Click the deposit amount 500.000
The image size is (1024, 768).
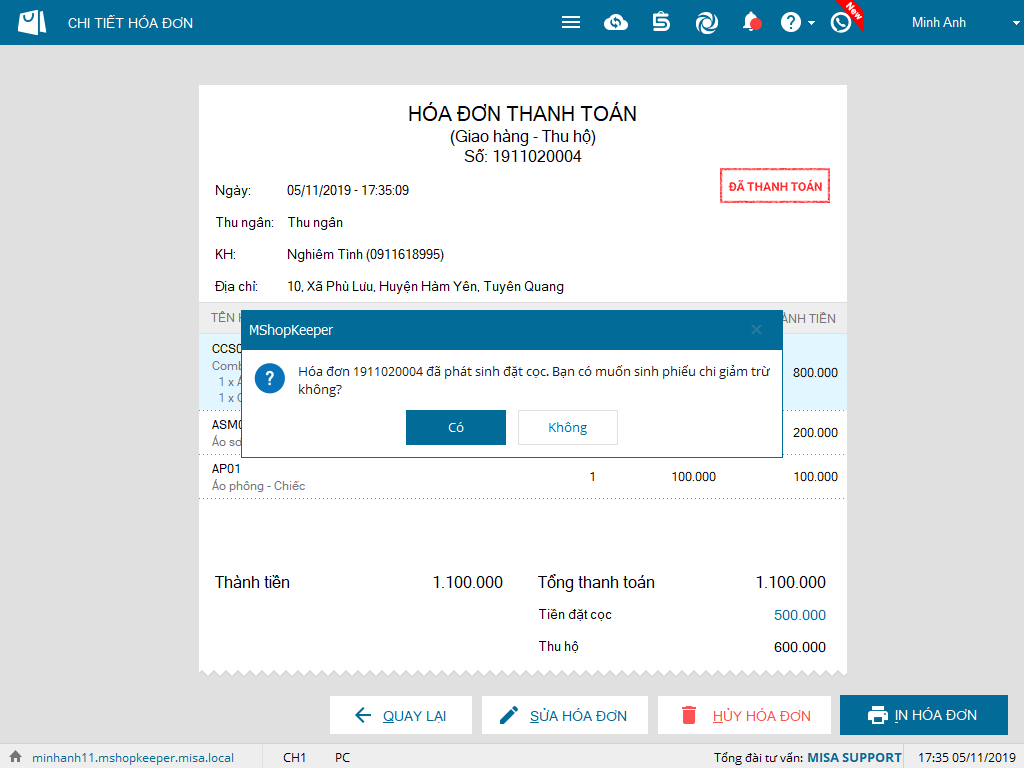(x=799, y=615)
